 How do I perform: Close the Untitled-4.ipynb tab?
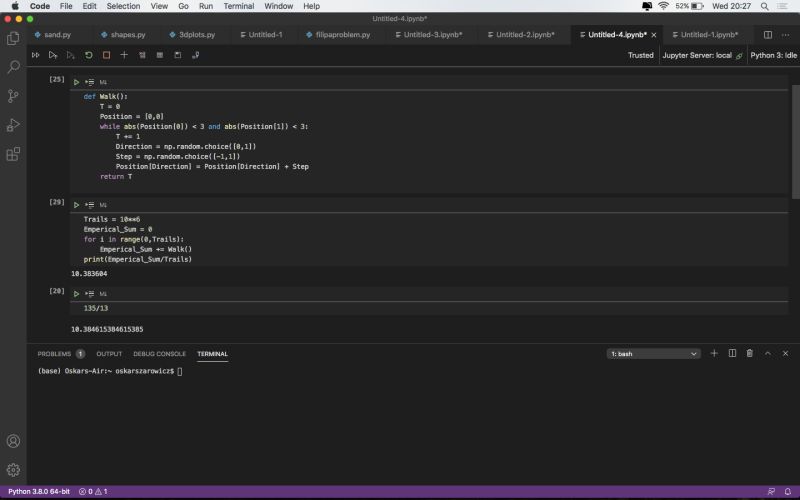click(x=654, y=35)
